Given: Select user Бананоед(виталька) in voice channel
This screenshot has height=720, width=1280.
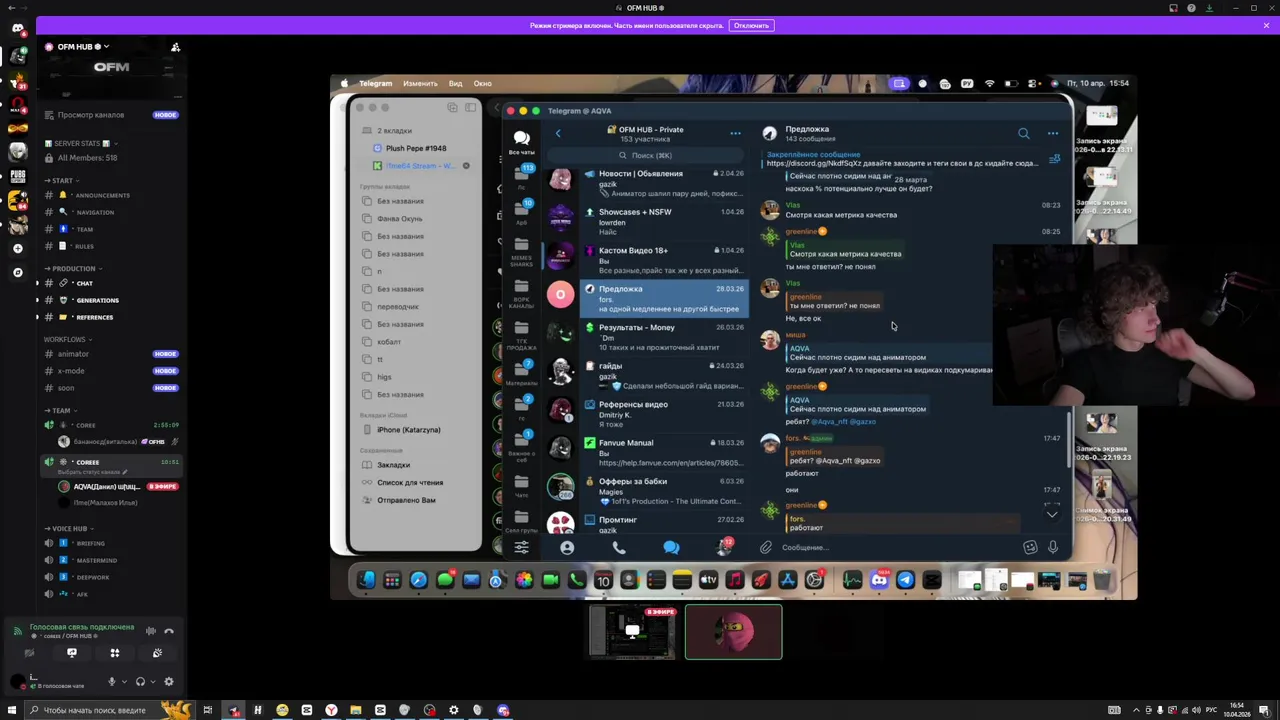Looking at the screenshot, I should [x=118, y=441].
